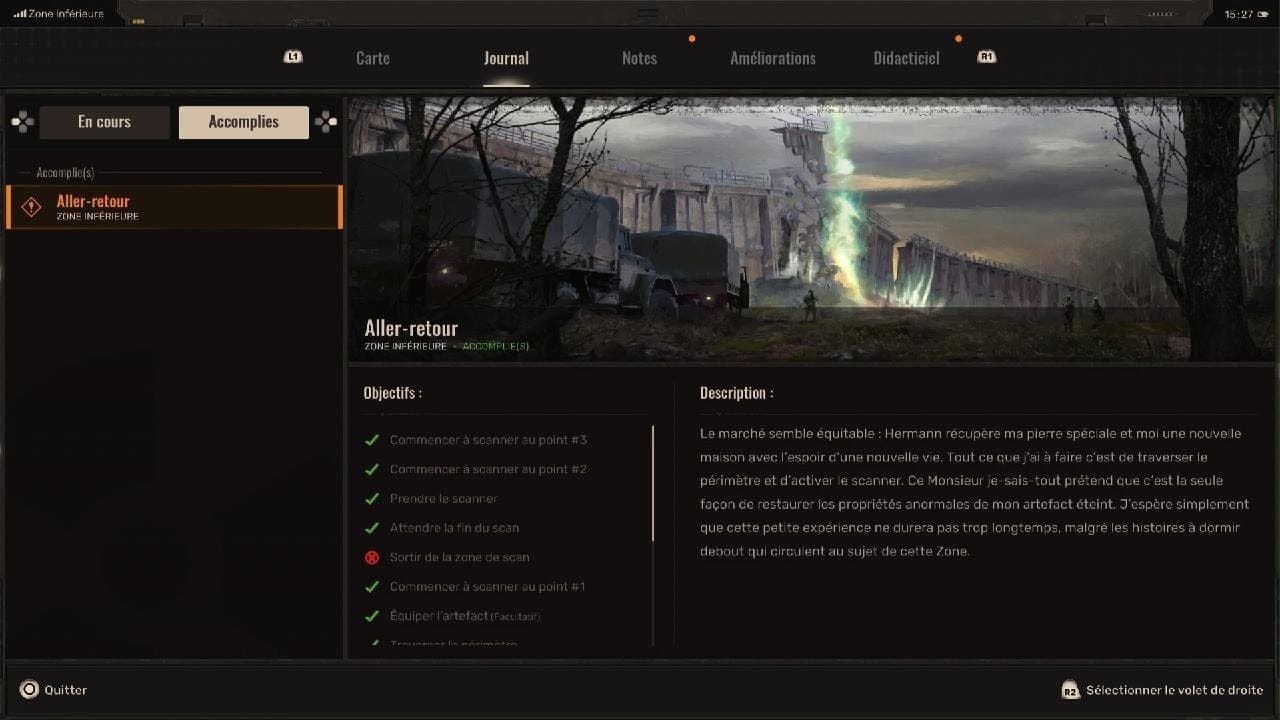Click the circle Quitter button icon
Viewport: 1280px width, 720px height.
coord(29,689)
